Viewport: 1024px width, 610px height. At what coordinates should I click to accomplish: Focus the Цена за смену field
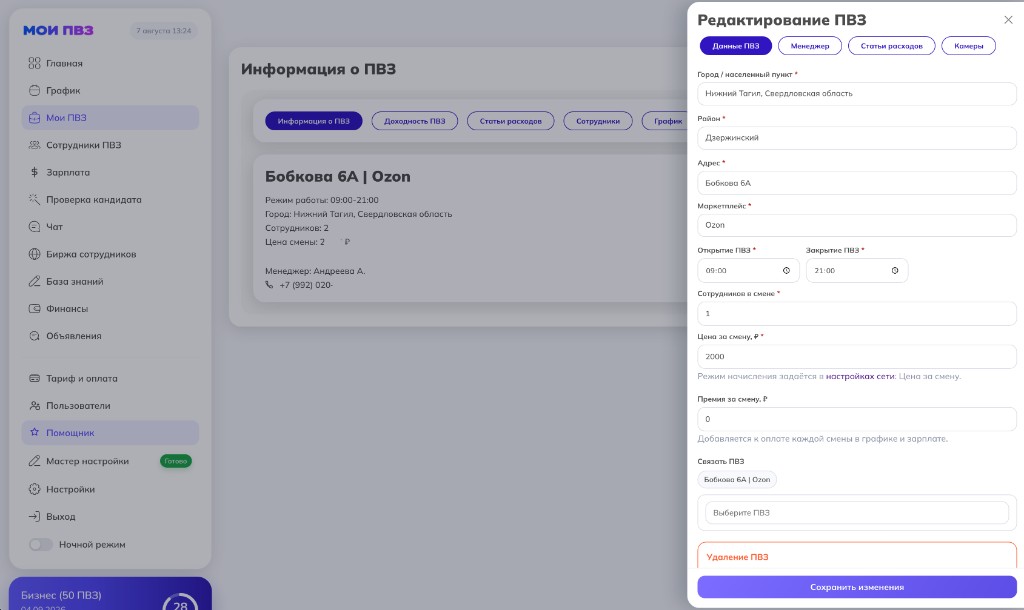[x=857, y=357]
